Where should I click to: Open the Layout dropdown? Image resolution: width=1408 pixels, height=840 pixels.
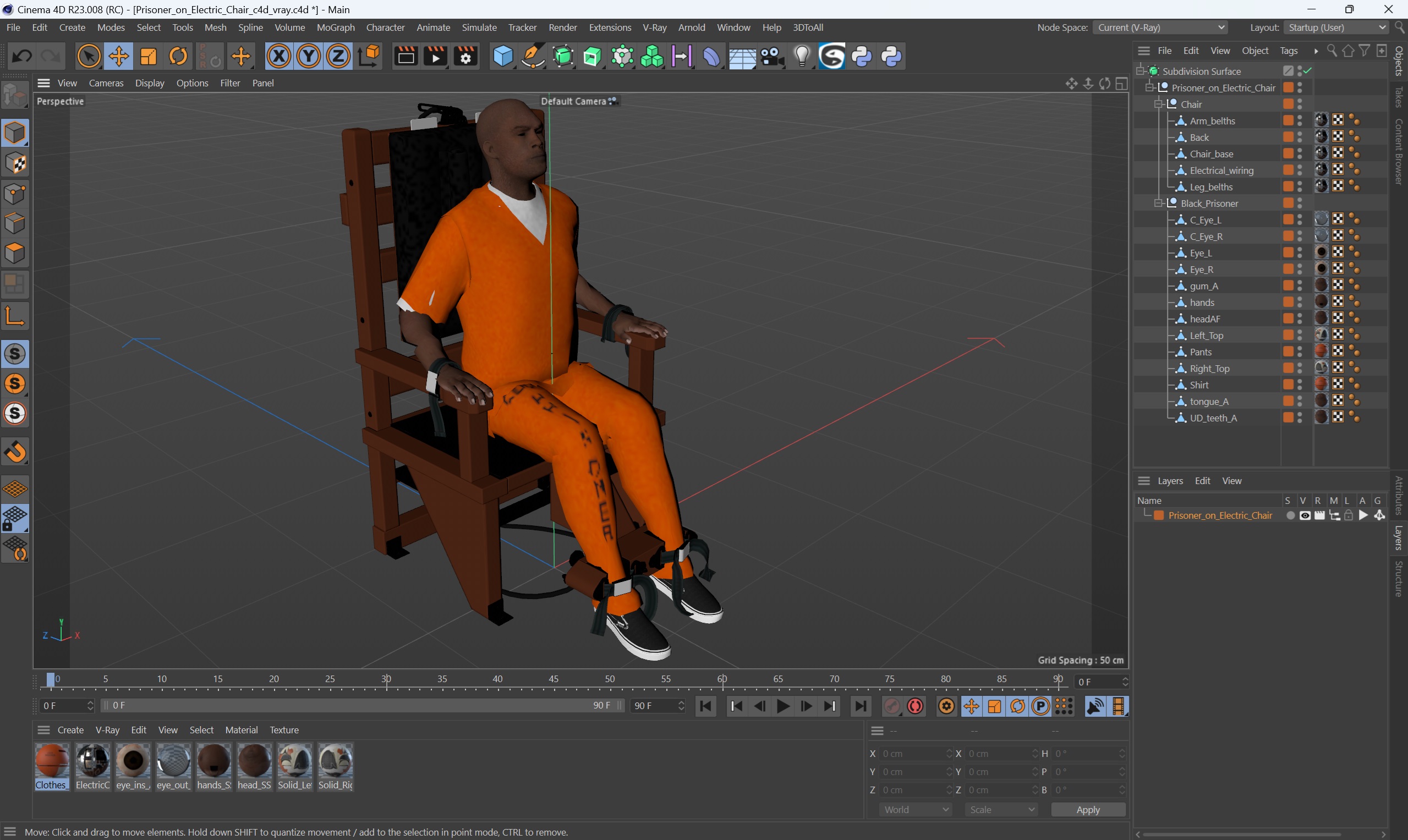(1336, 27)
